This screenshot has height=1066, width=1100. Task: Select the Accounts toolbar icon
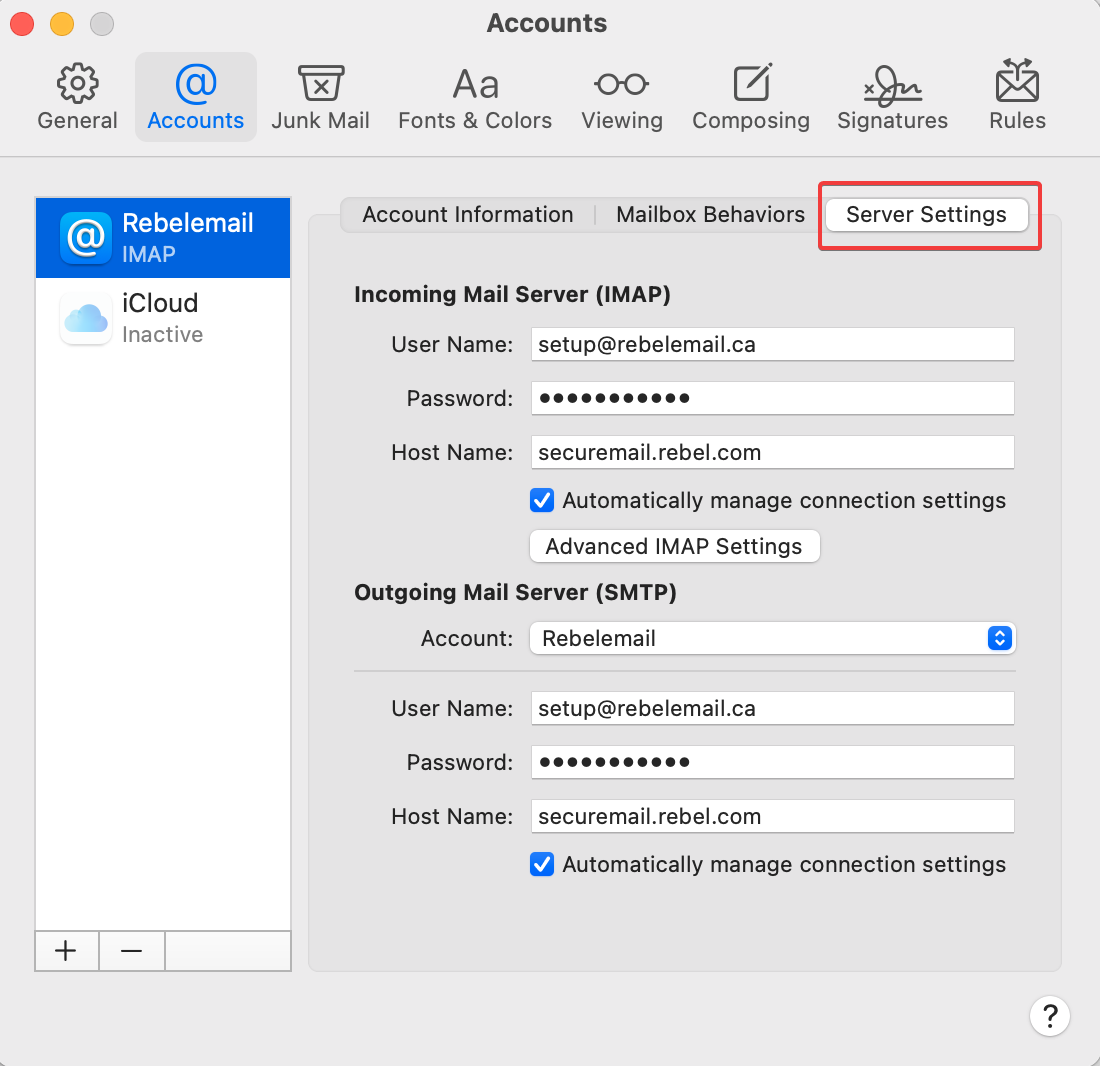pos(196,97)
